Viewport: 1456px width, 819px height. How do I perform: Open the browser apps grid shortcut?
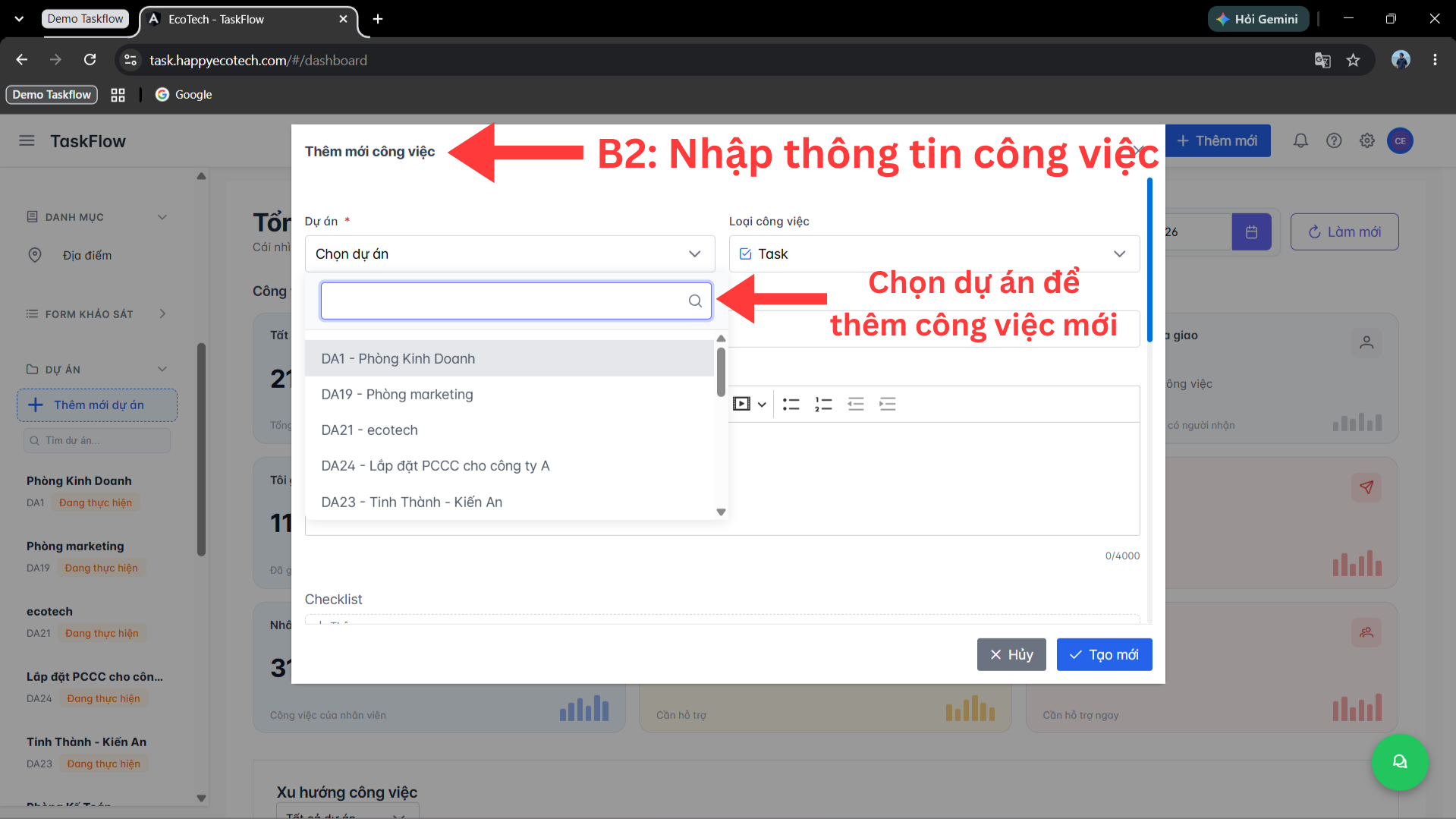tap(118, 95)
